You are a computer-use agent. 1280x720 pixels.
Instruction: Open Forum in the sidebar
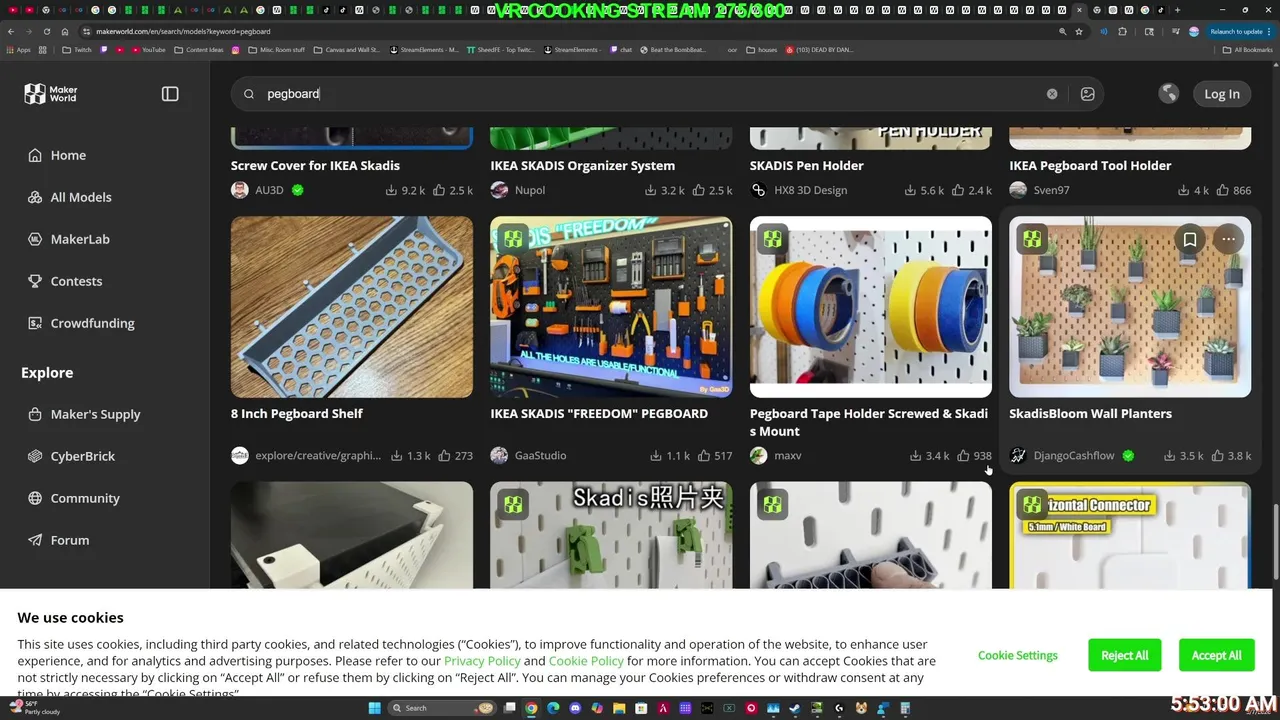coord(70,540)
